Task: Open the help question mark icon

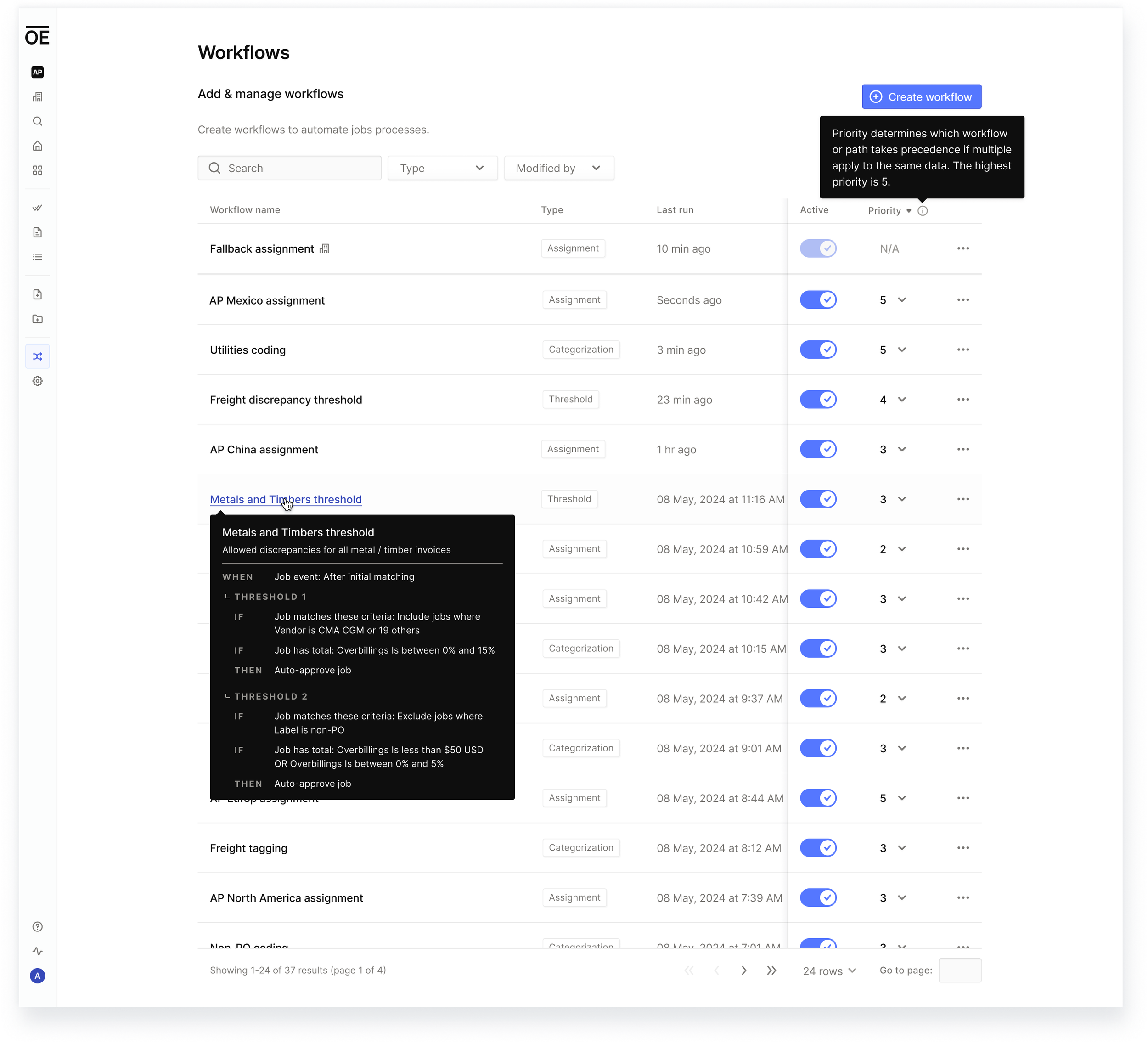Action: coord(38,927)
